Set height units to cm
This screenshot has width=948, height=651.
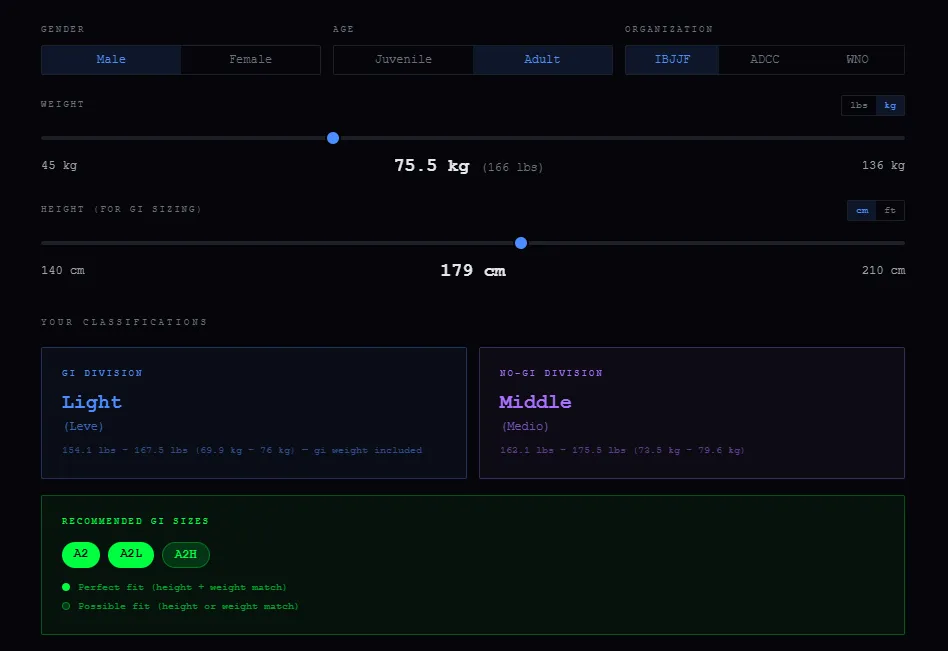point(862,210)
